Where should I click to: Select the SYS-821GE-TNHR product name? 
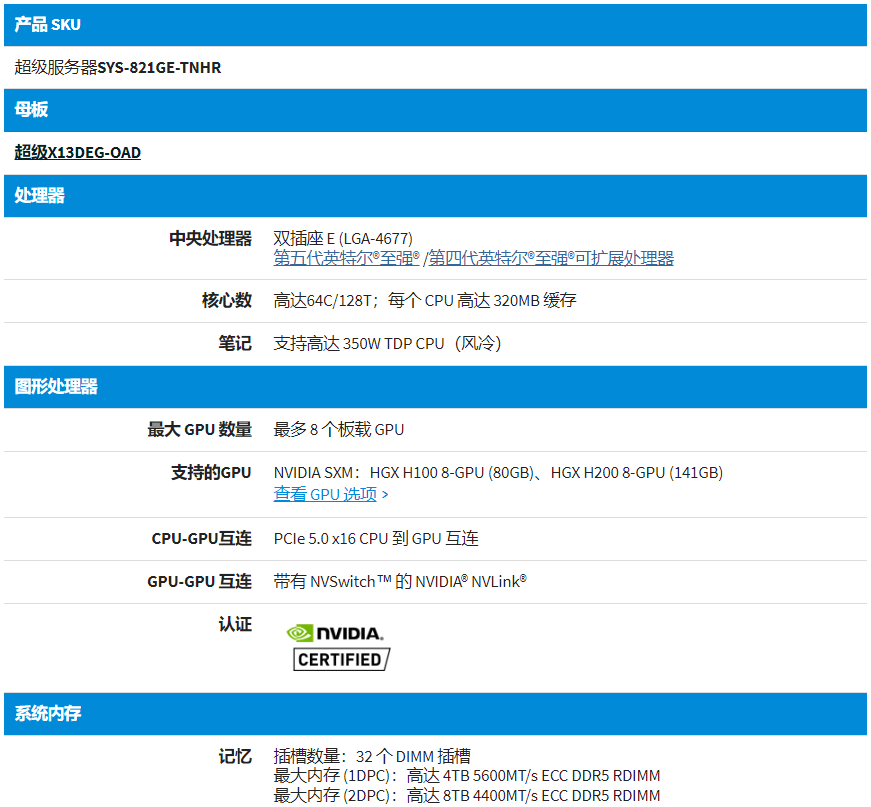159,68
